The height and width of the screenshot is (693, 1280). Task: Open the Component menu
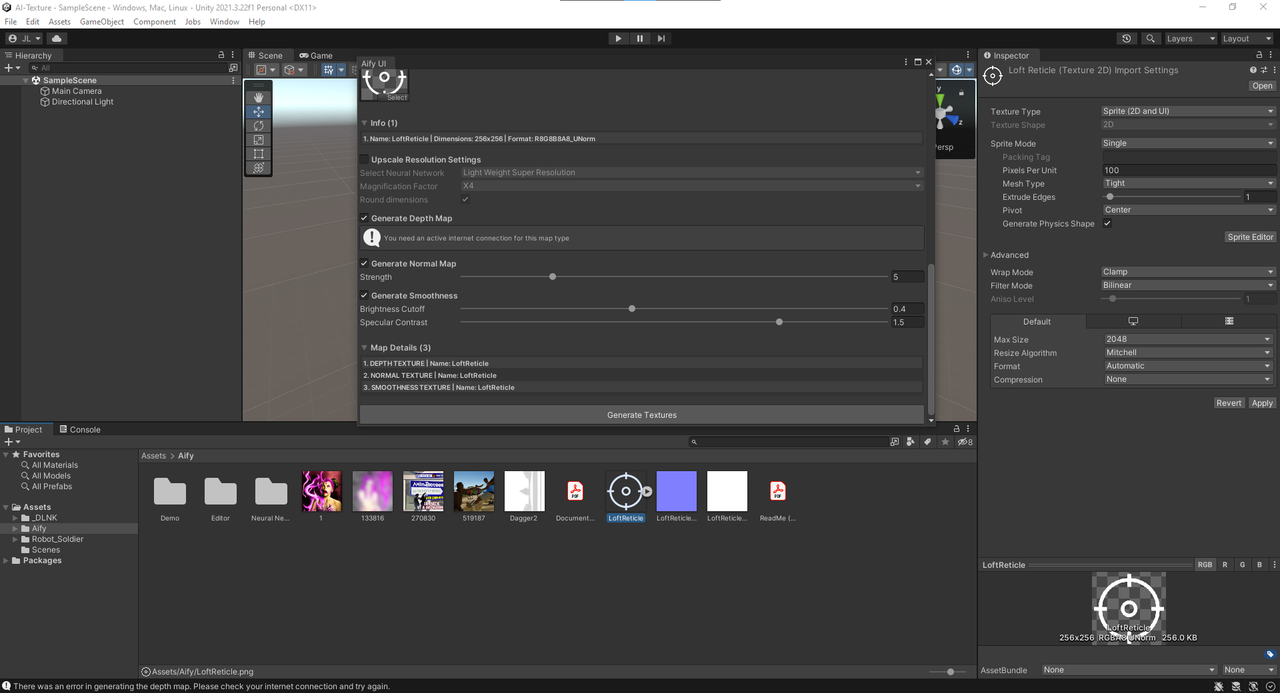(x=155, y=21)
